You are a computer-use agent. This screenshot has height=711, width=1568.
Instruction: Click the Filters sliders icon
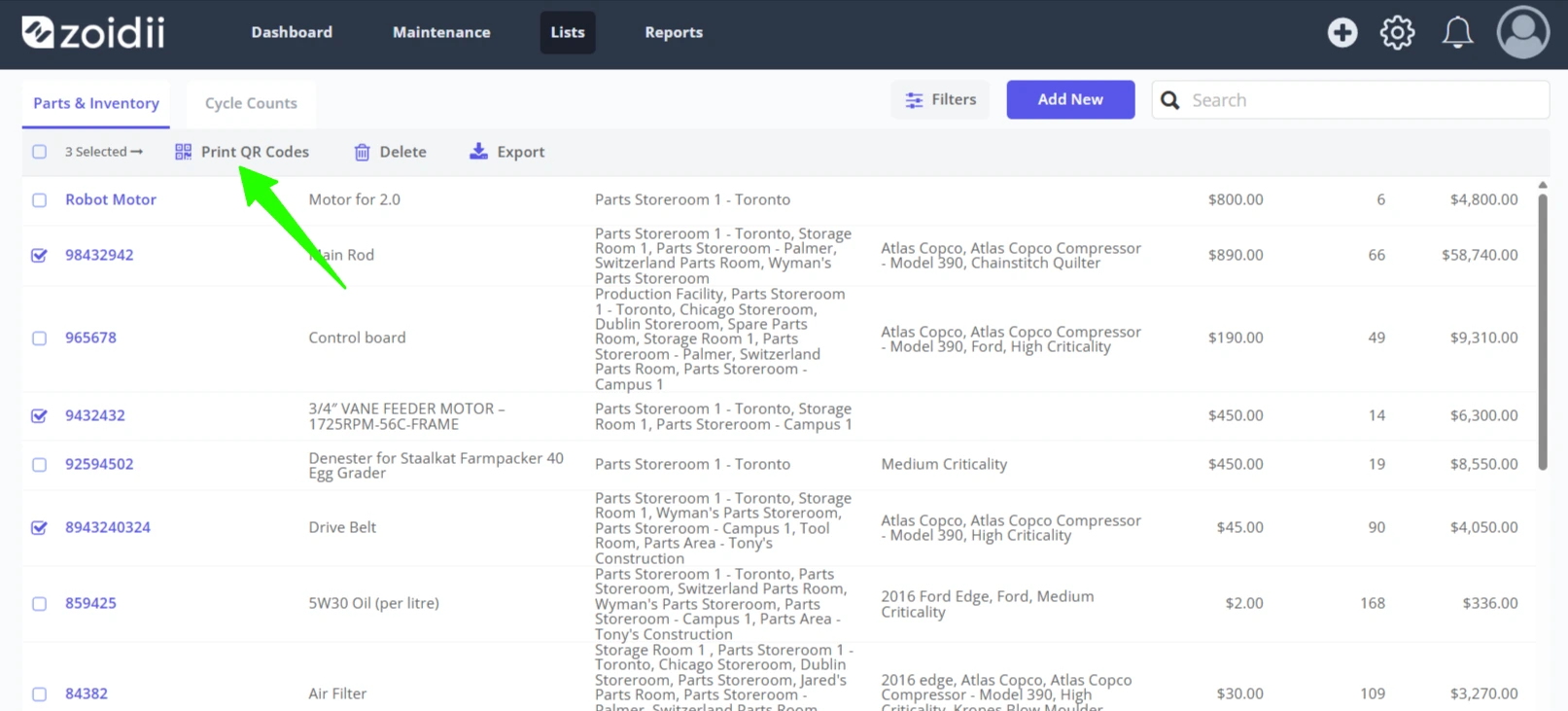pos(914,100)
